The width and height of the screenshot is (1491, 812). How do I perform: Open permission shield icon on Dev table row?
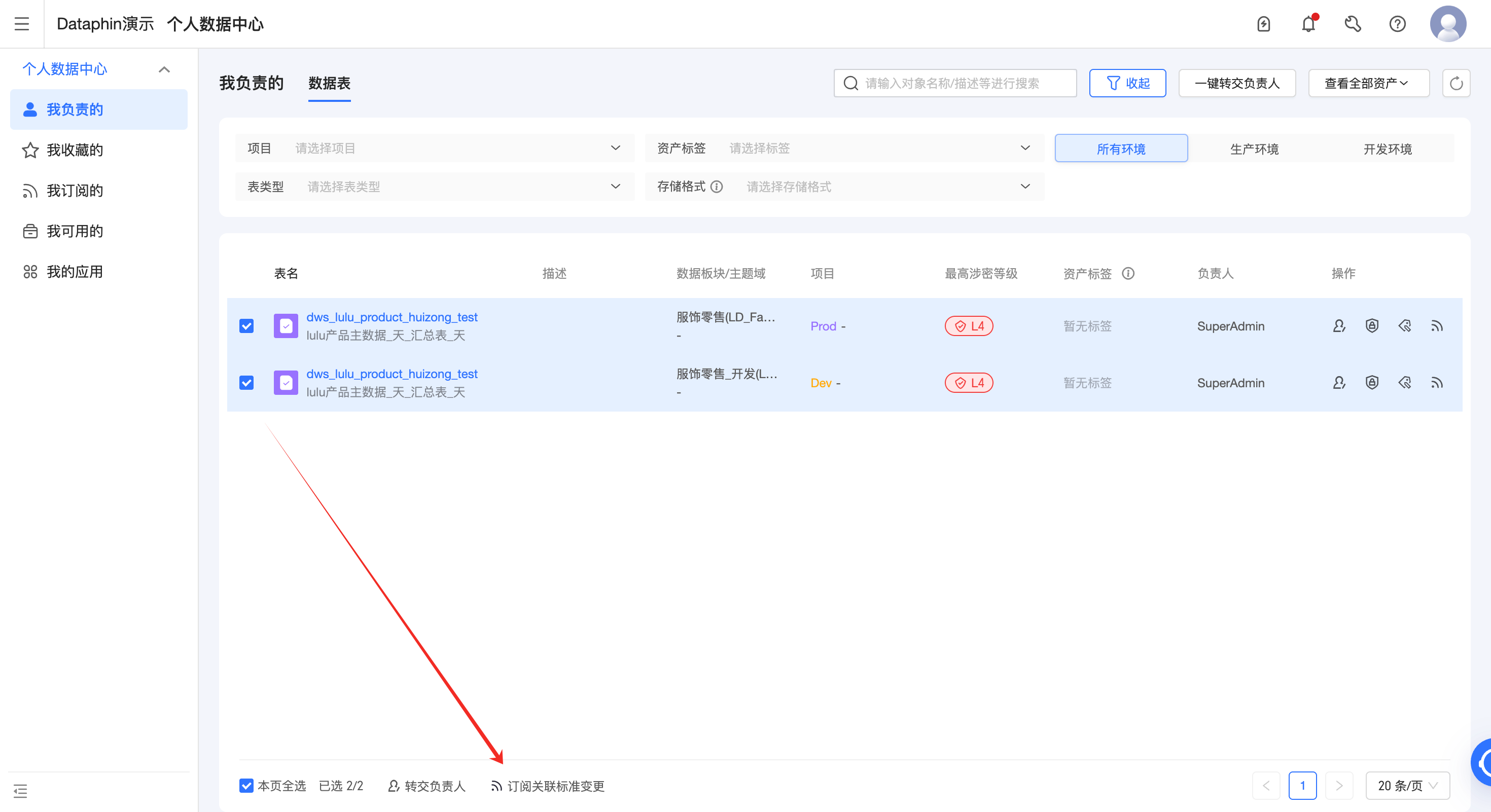point(1372,382)
